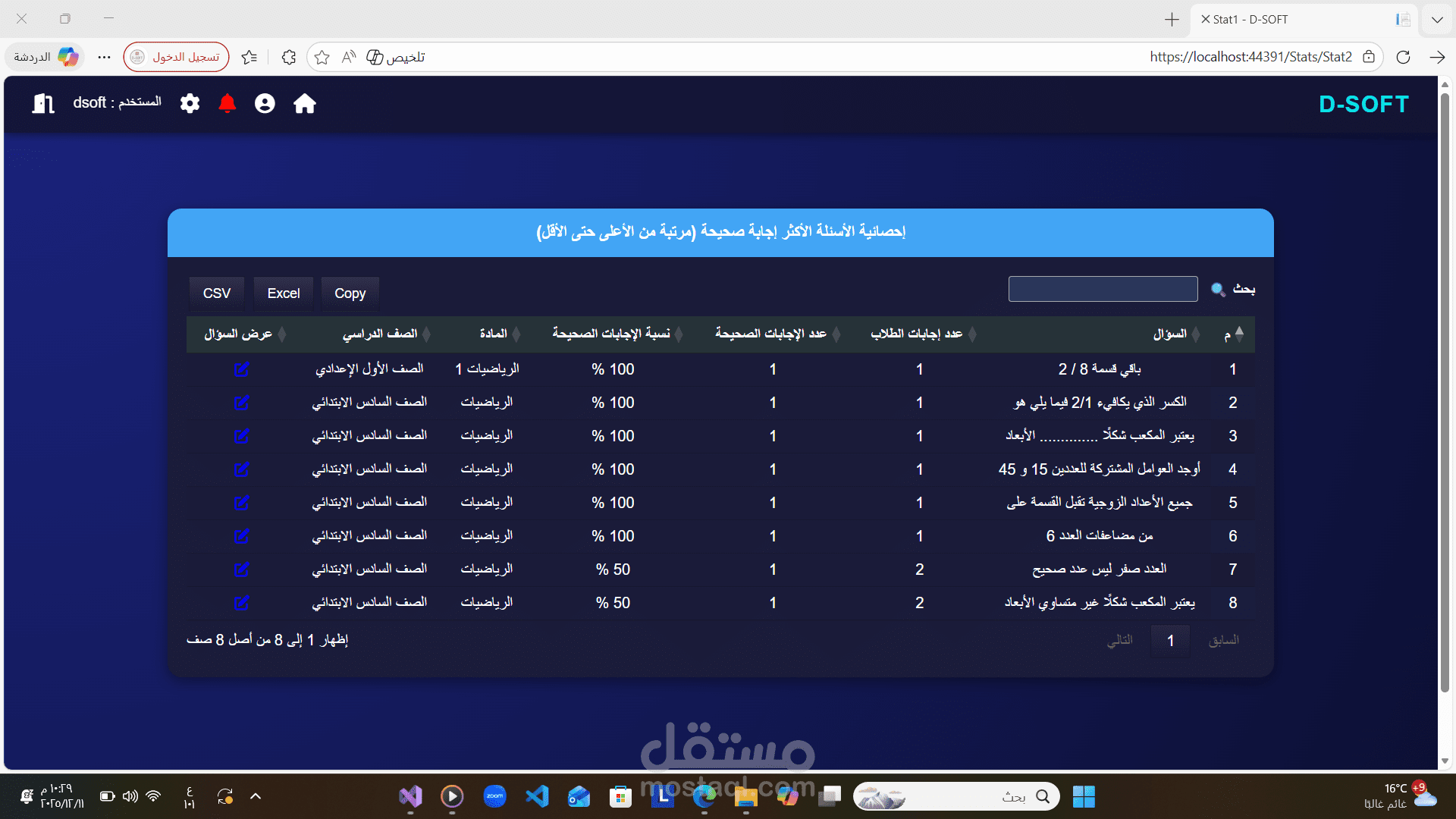The width and height of the screenshot is (1456, 819).
Task: Sort by الصف الدراسي column header
Action: [380, 334]
